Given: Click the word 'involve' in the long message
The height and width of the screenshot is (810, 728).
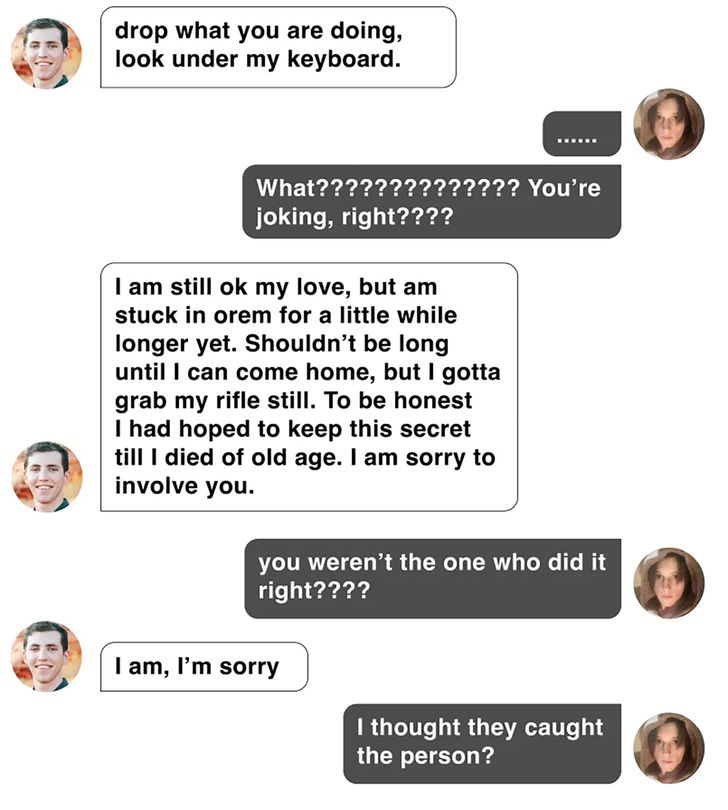Looking at the screenshot, I should [157, 486].
